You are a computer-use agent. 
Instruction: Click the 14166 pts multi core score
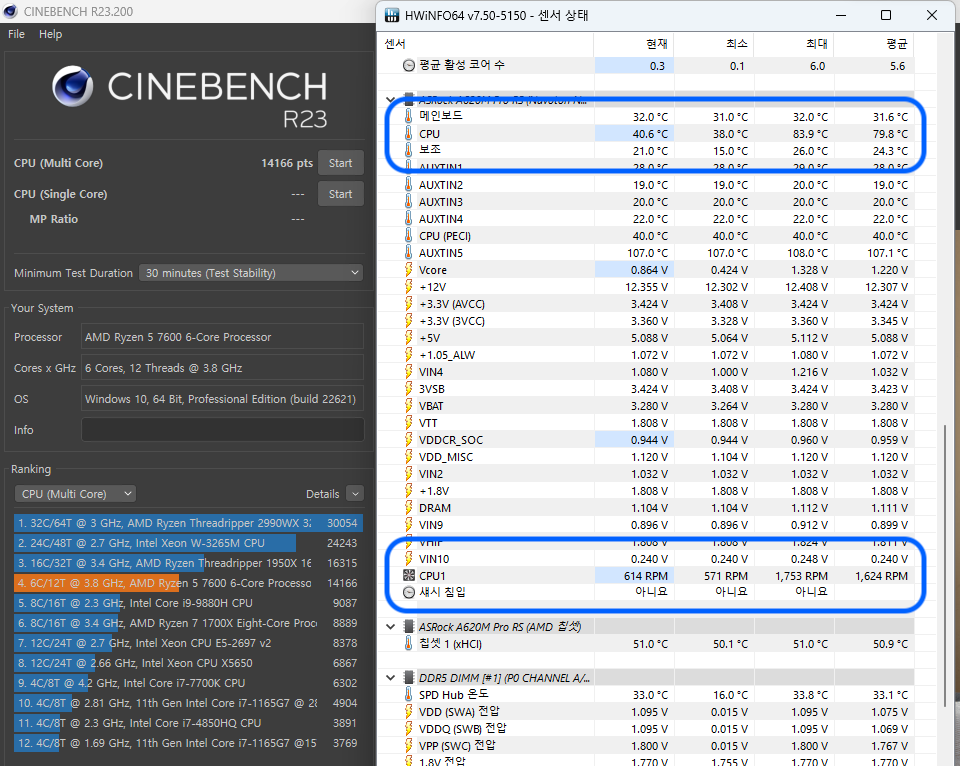tap(287, 163)
